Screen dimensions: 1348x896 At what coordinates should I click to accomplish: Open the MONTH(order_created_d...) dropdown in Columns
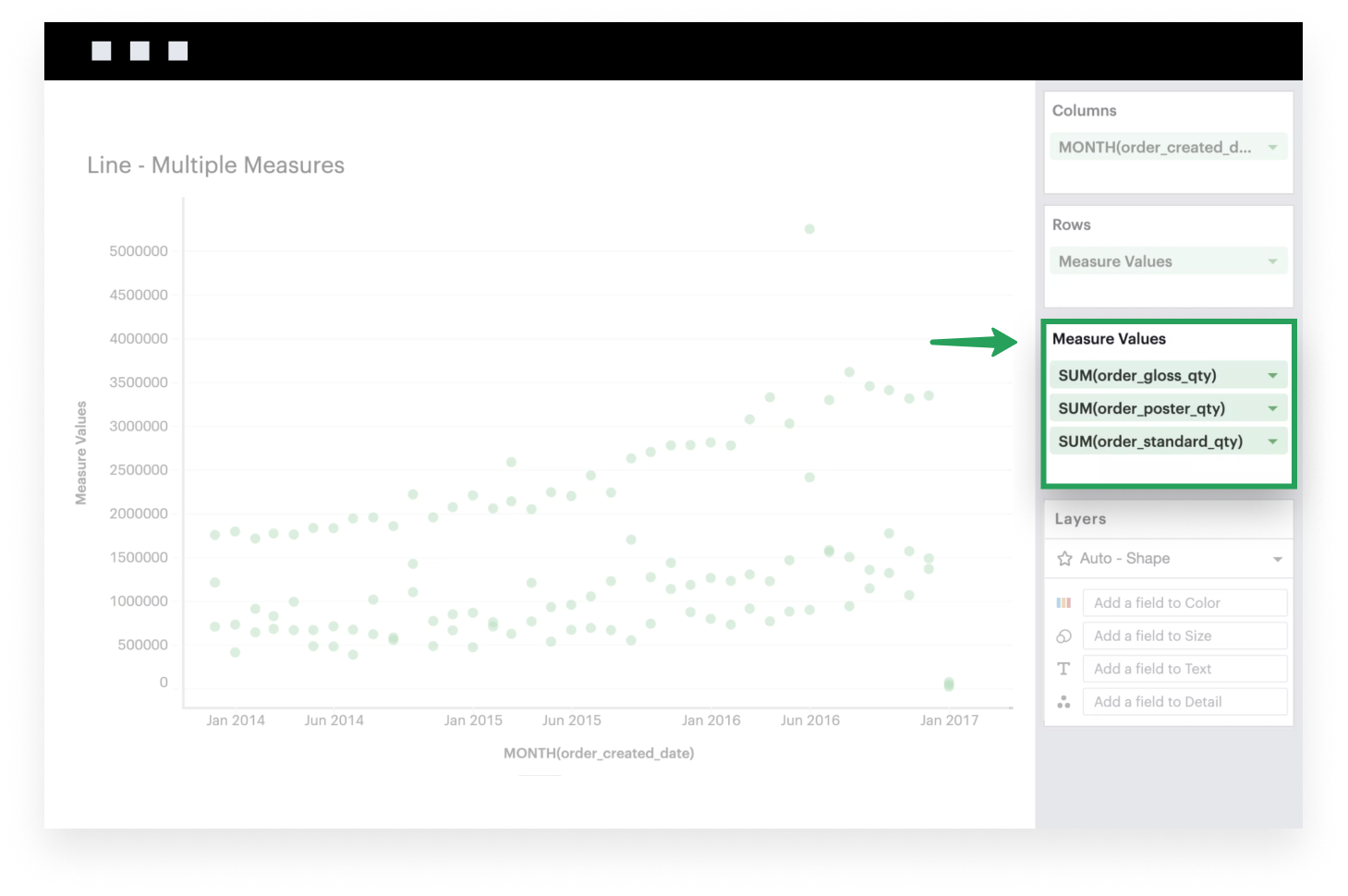coord(1274,146)
